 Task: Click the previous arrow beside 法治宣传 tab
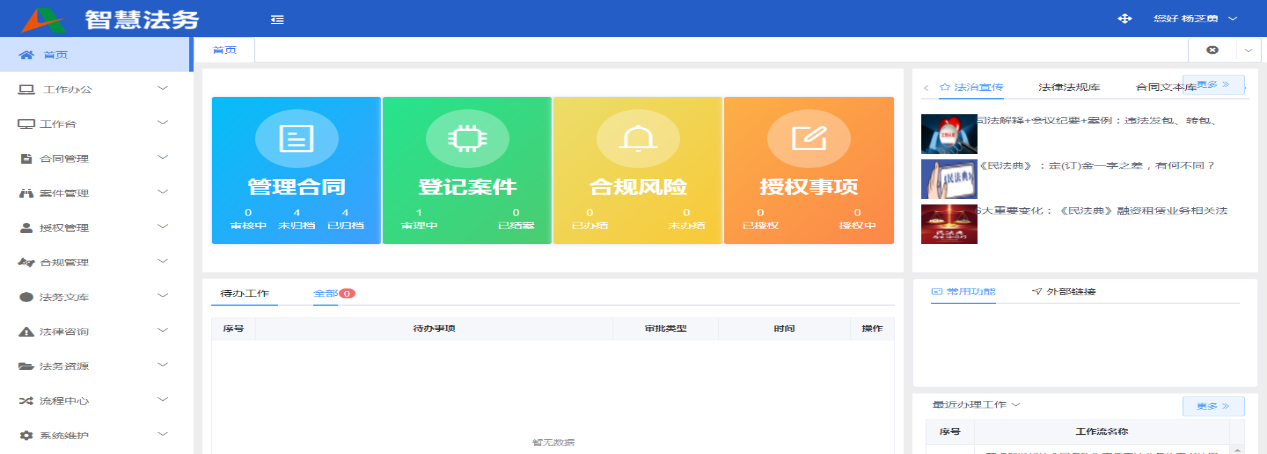click(x=926, y=88)
